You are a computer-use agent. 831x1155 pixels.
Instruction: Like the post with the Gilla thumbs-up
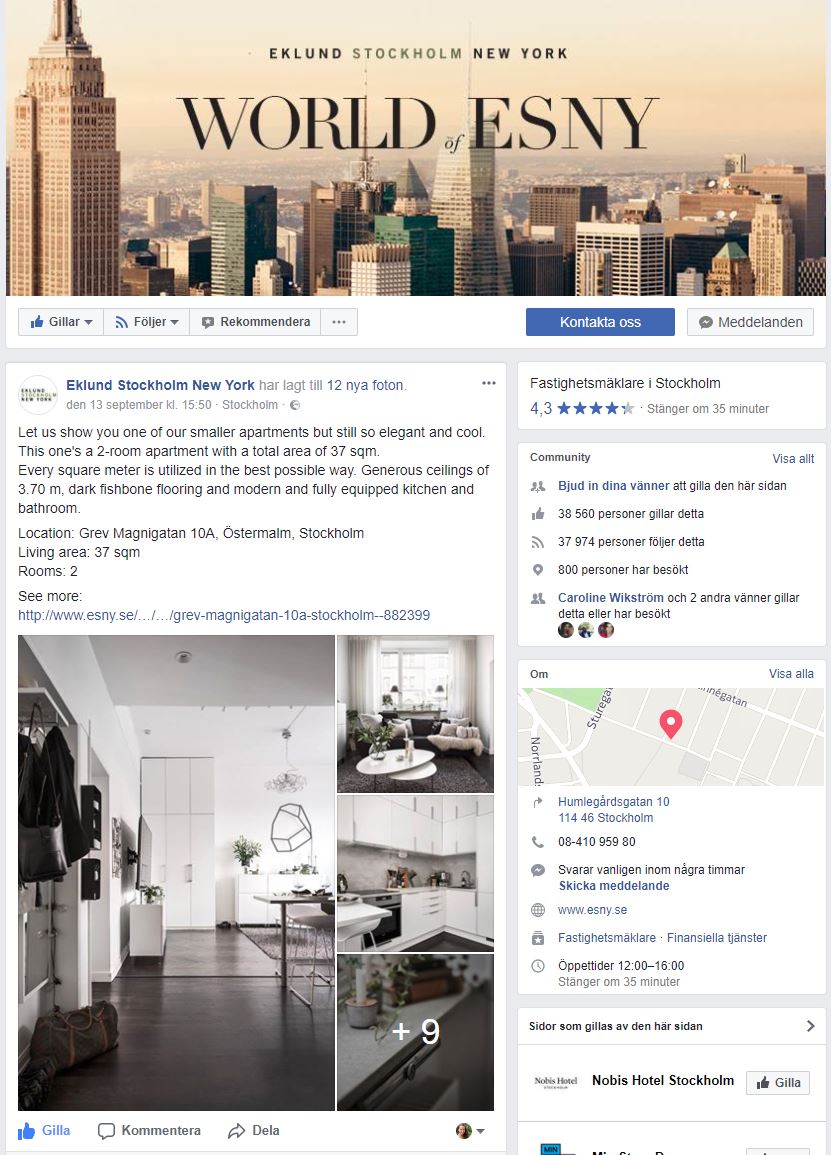[44, 1131]
